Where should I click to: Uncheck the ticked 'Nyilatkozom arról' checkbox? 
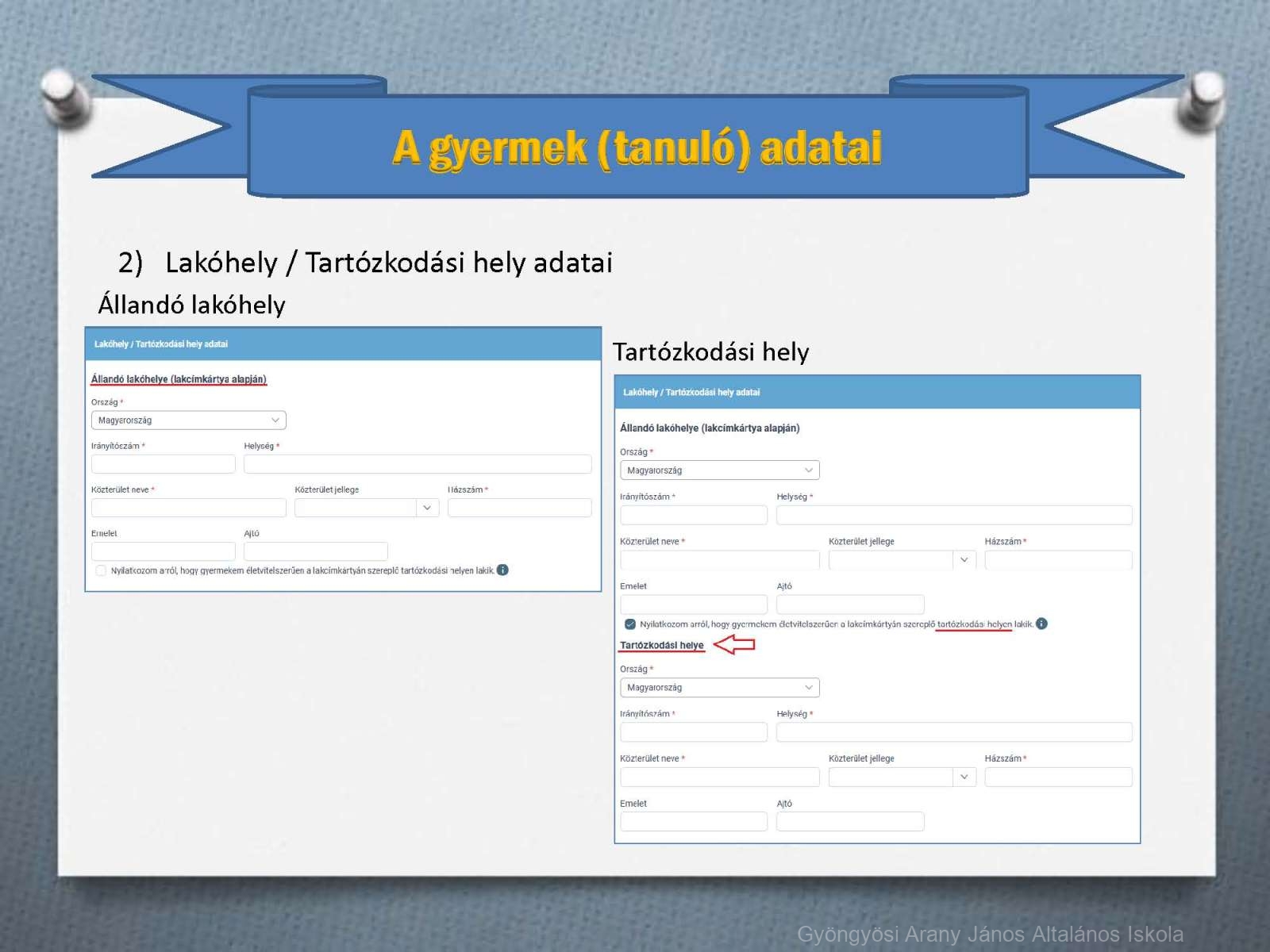click(630, 624)
